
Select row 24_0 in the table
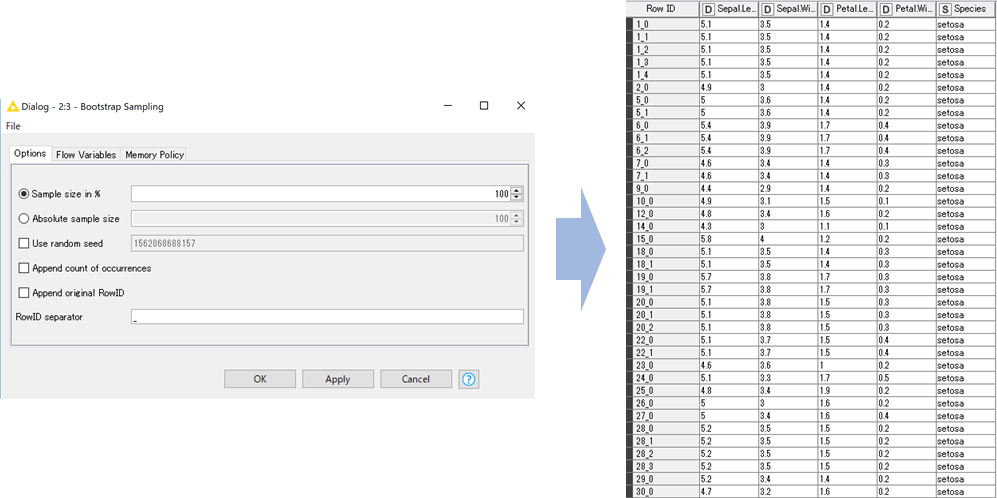tap(811, 378)
